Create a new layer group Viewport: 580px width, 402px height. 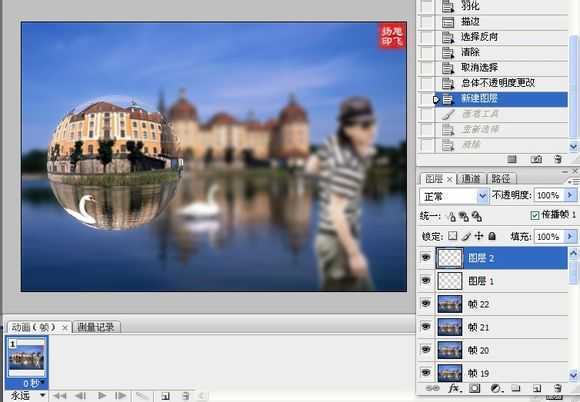point(516,388)
